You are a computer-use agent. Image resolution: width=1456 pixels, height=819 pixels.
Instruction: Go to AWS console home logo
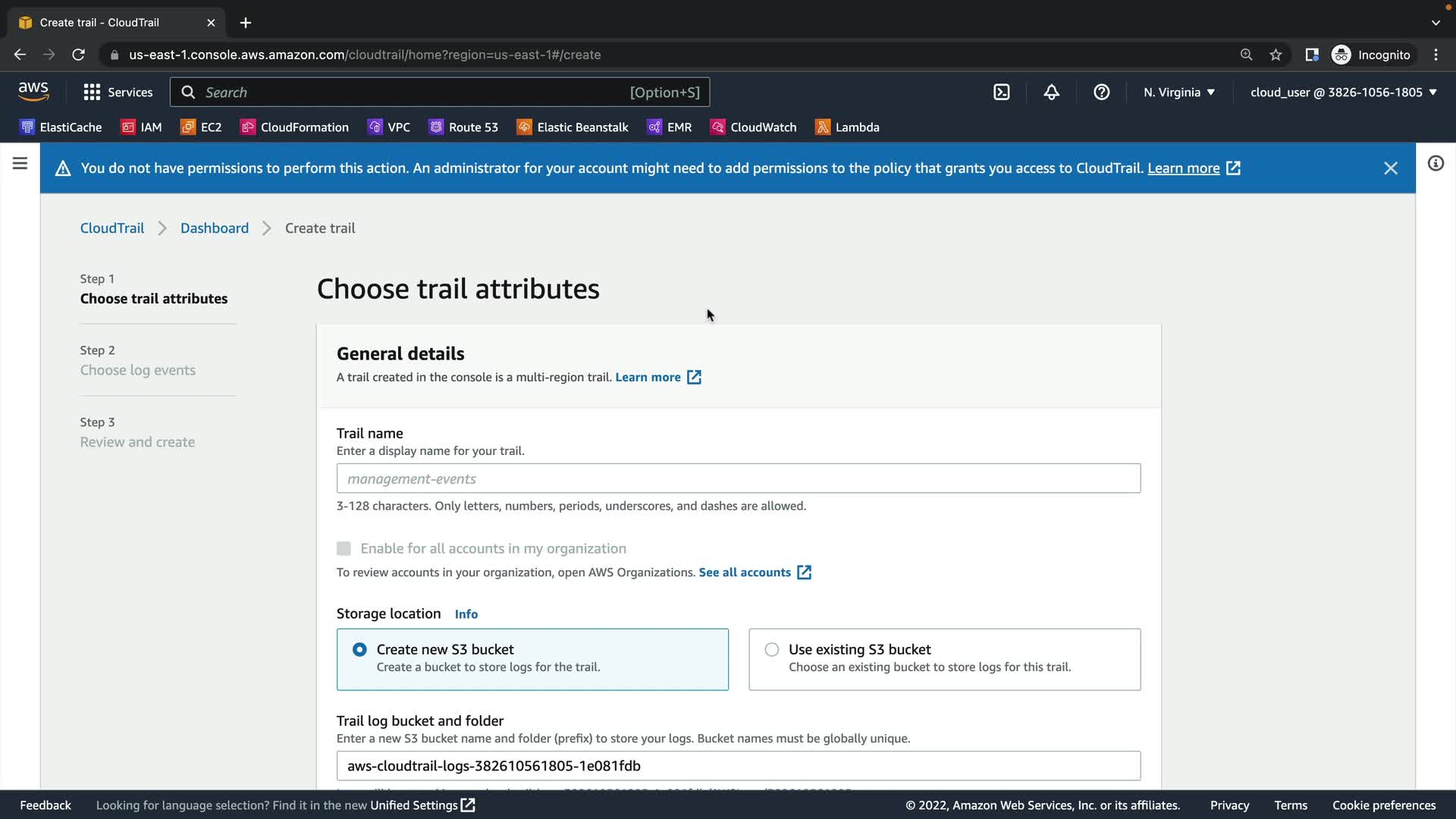click(x=33, y=92)
